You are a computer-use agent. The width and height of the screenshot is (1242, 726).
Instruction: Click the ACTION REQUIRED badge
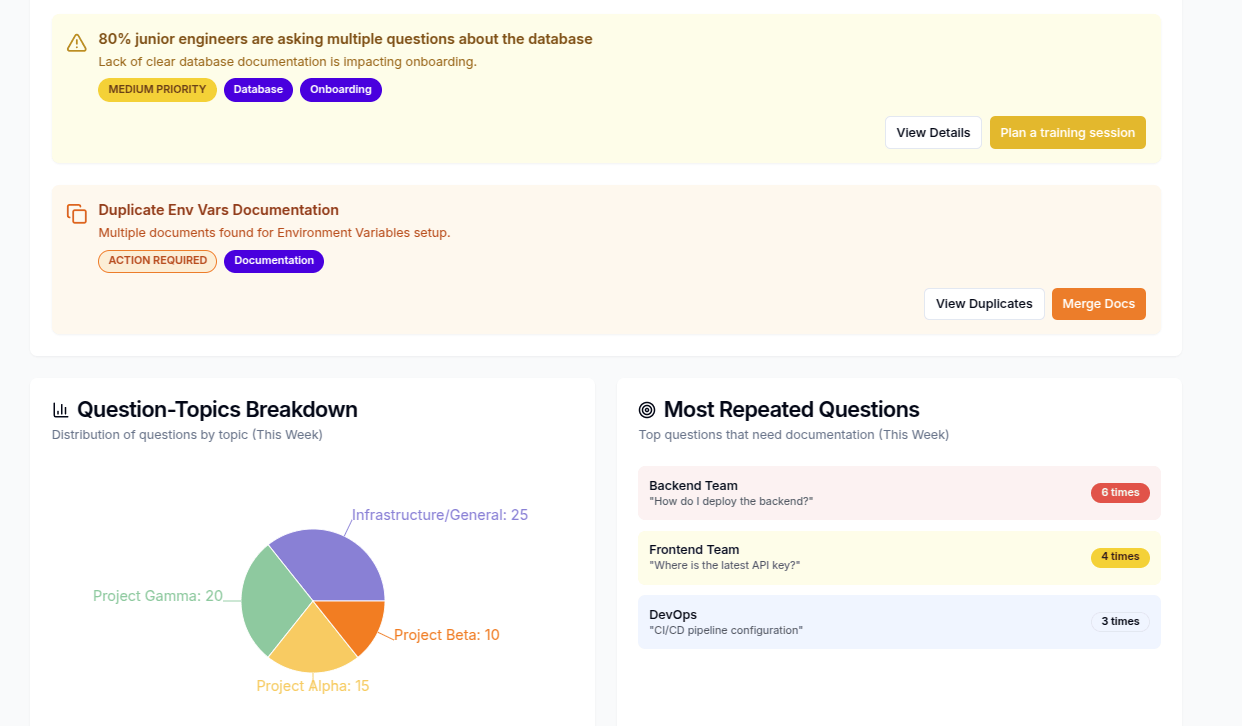pos(157,261)
